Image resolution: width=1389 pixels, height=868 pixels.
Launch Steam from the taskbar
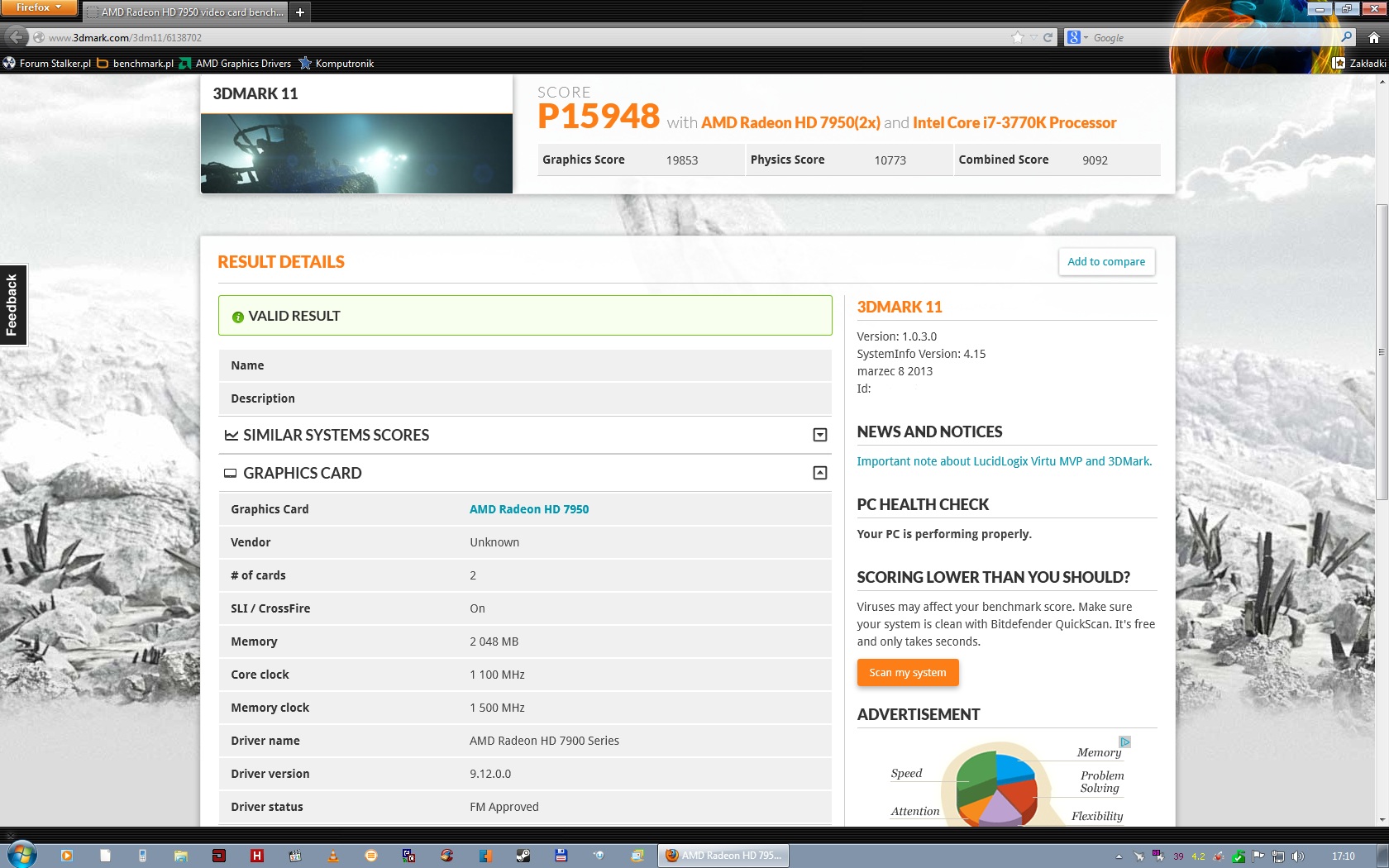(x=523, y=856)
